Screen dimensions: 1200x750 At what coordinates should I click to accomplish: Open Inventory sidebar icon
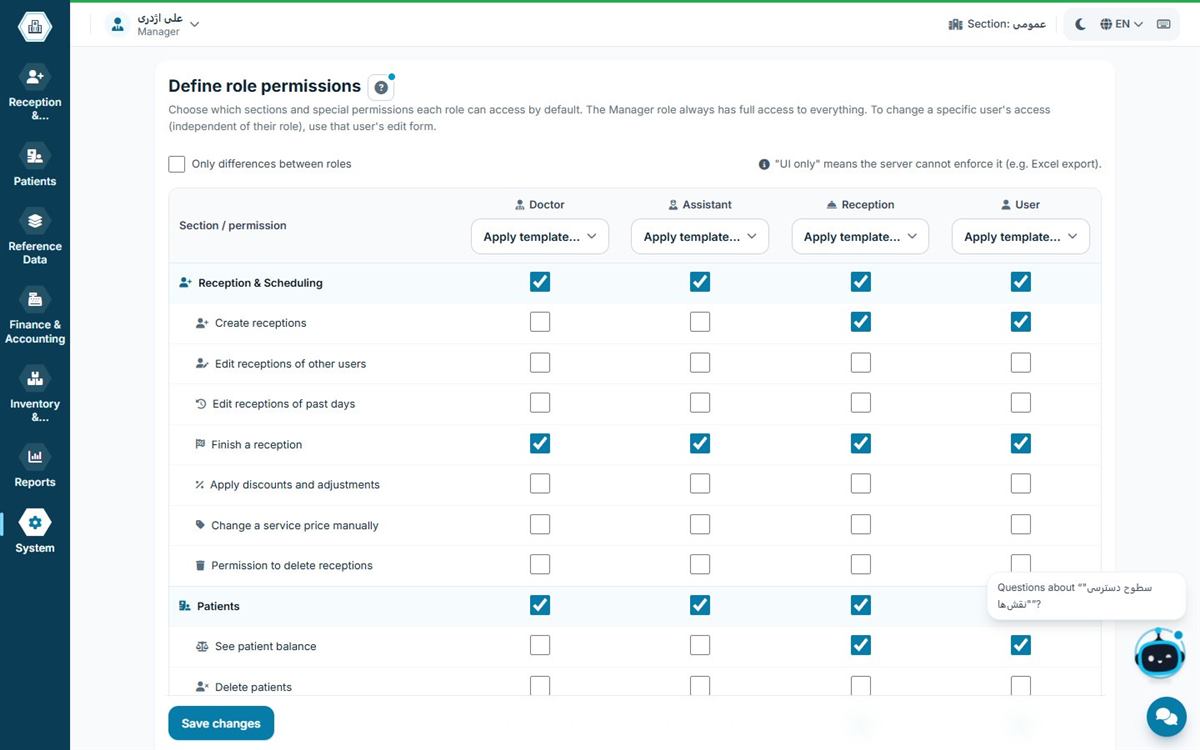pyautogui.click(x=35, y=379)
